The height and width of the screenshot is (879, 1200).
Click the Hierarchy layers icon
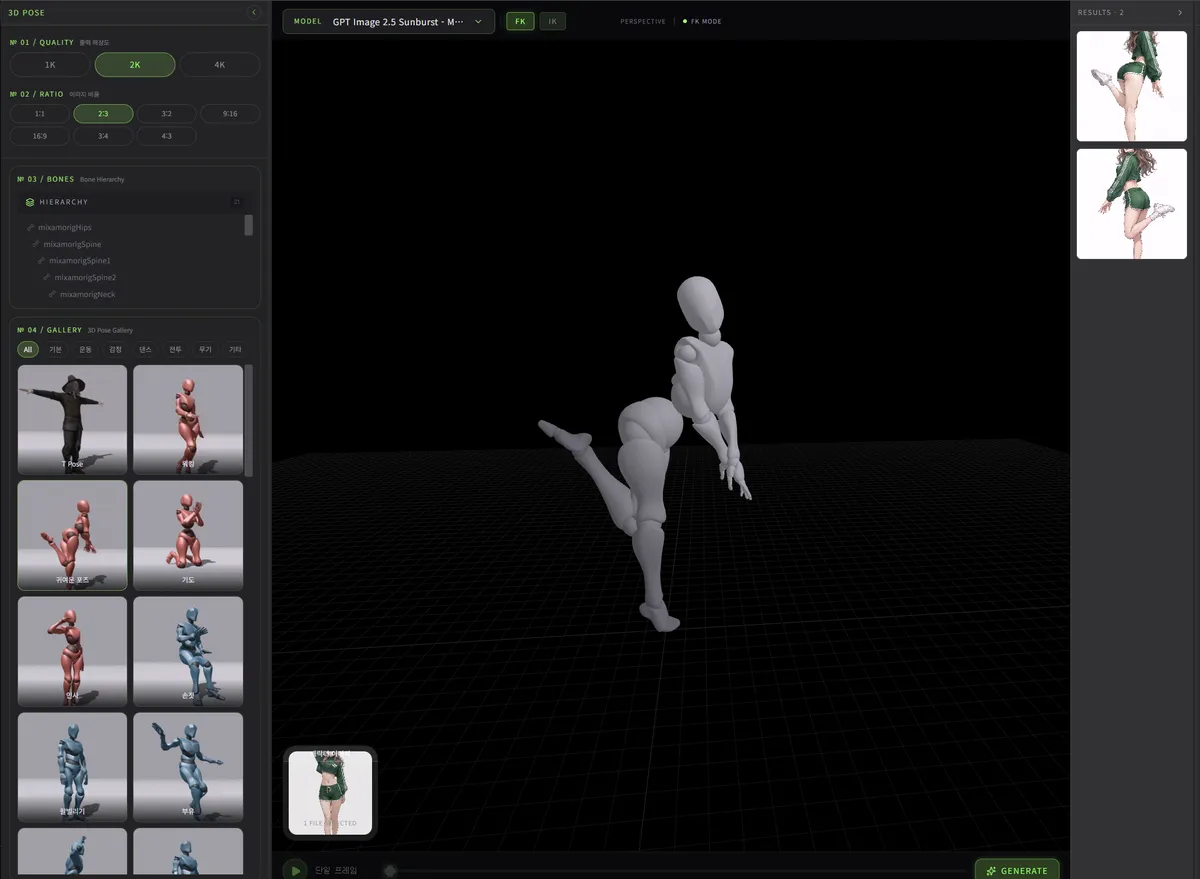[30, 202]
